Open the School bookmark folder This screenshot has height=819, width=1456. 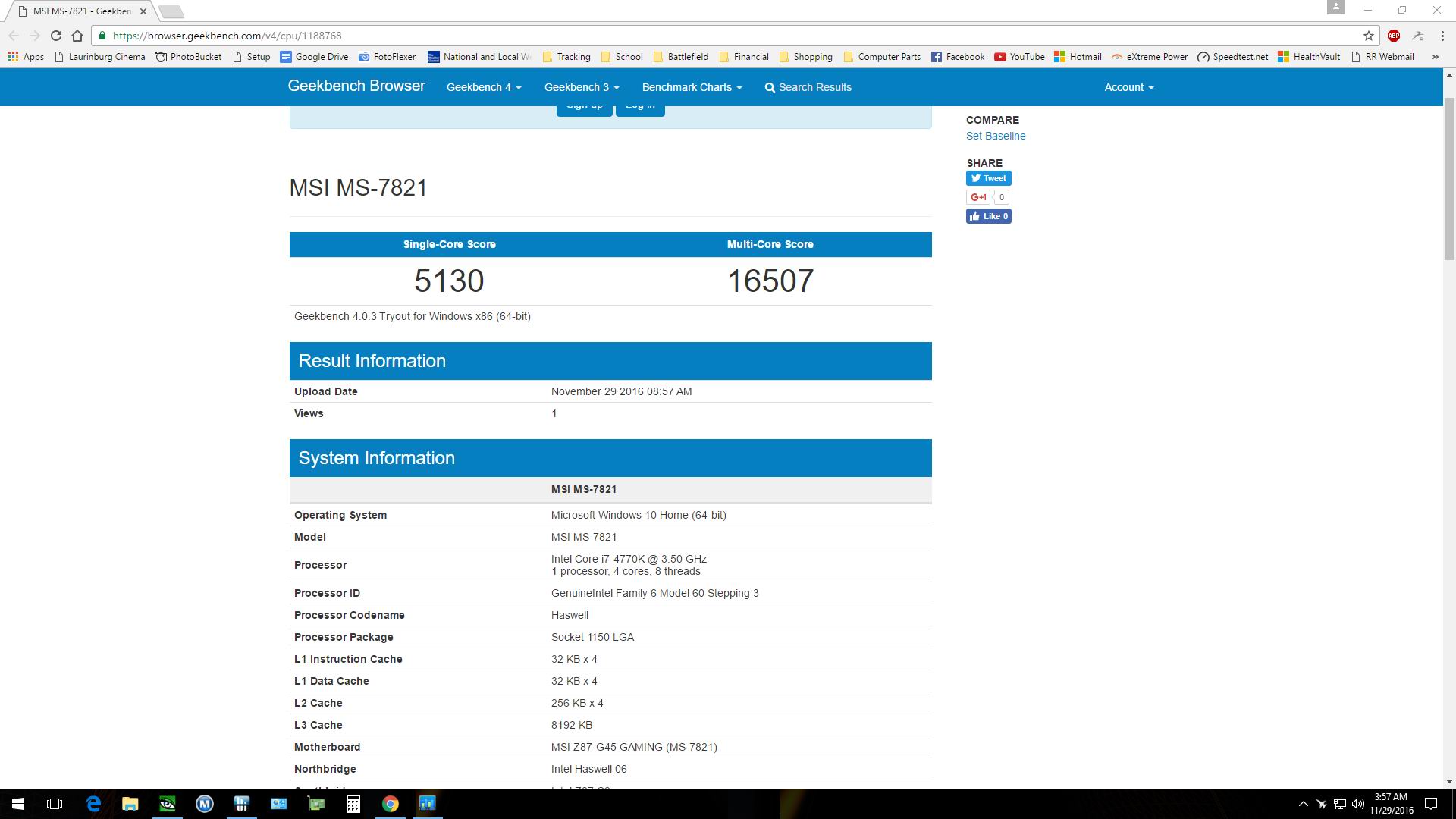click(621, 57)
